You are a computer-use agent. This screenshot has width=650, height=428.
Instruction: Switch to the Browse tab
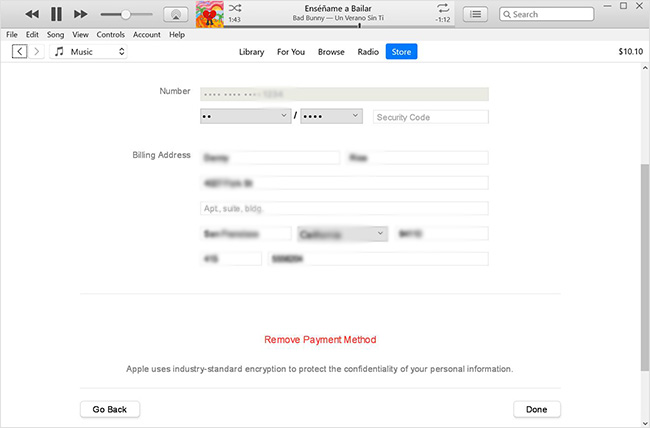[331, 52]
